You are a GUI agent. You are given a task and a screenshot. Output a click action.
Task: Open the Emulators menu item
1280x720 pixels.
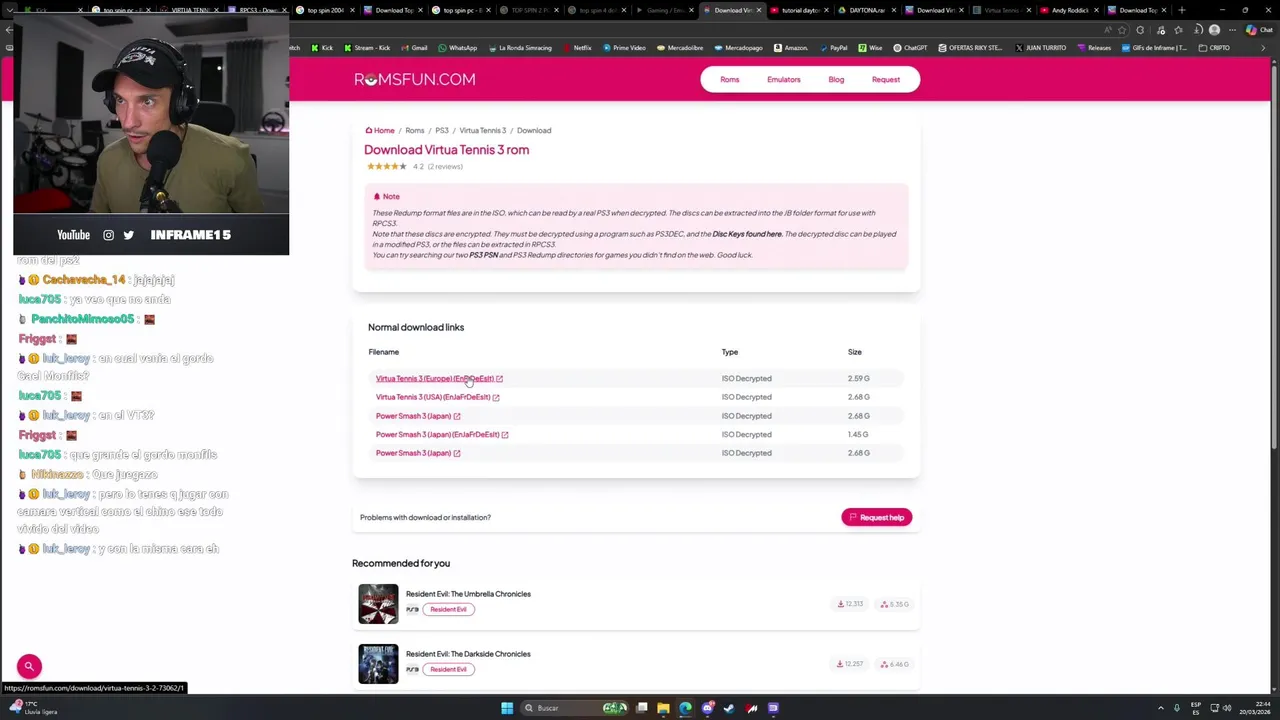pos(783,79)
